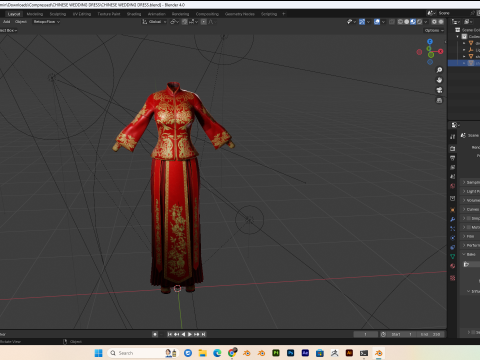Toggle camera view in the viewport
The height and width of the screenshot is (360, 480).
pos(439,90)
